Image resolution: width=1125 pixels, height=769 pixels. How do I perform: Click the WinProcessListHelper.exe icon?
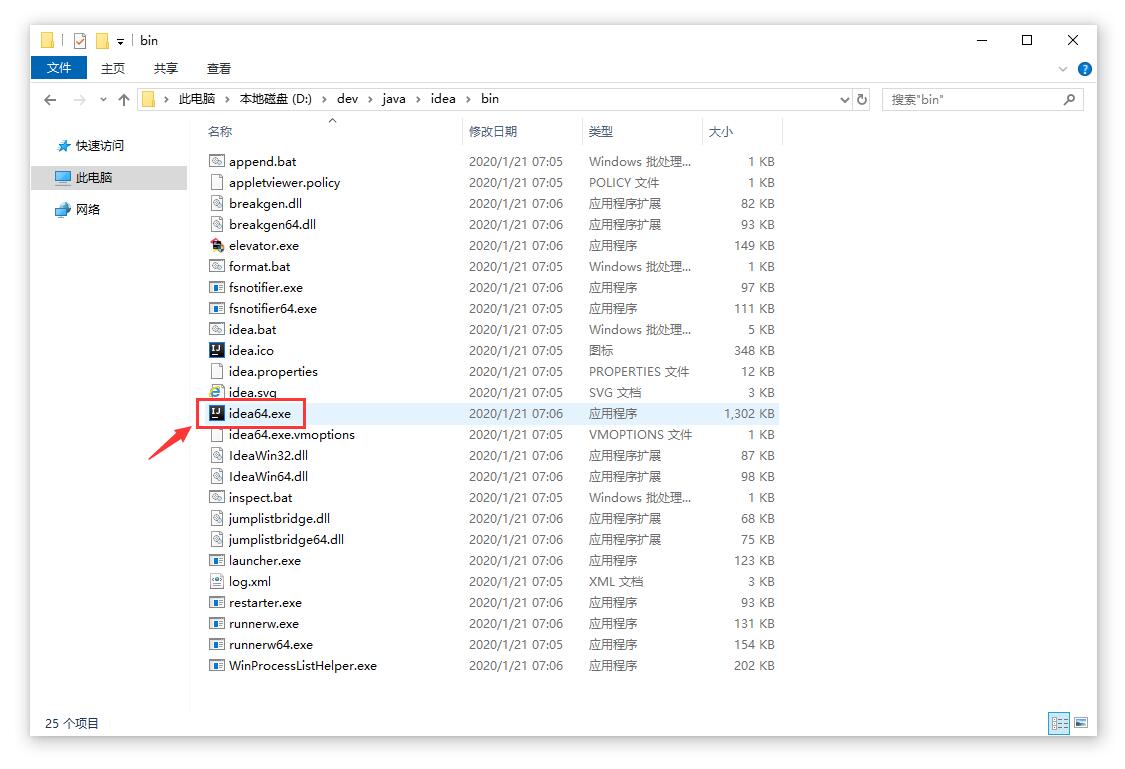[x=217, y=666]
